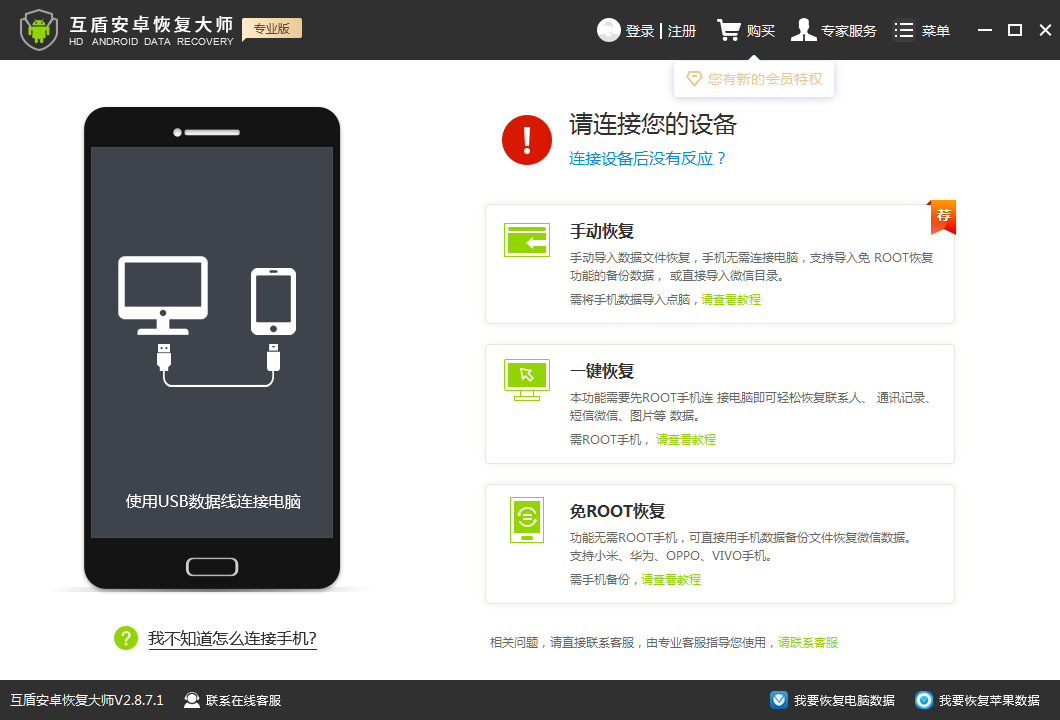Screen dimensions: 1060x720
Task: Close the recovery application window
Action: click(1045, 30)
